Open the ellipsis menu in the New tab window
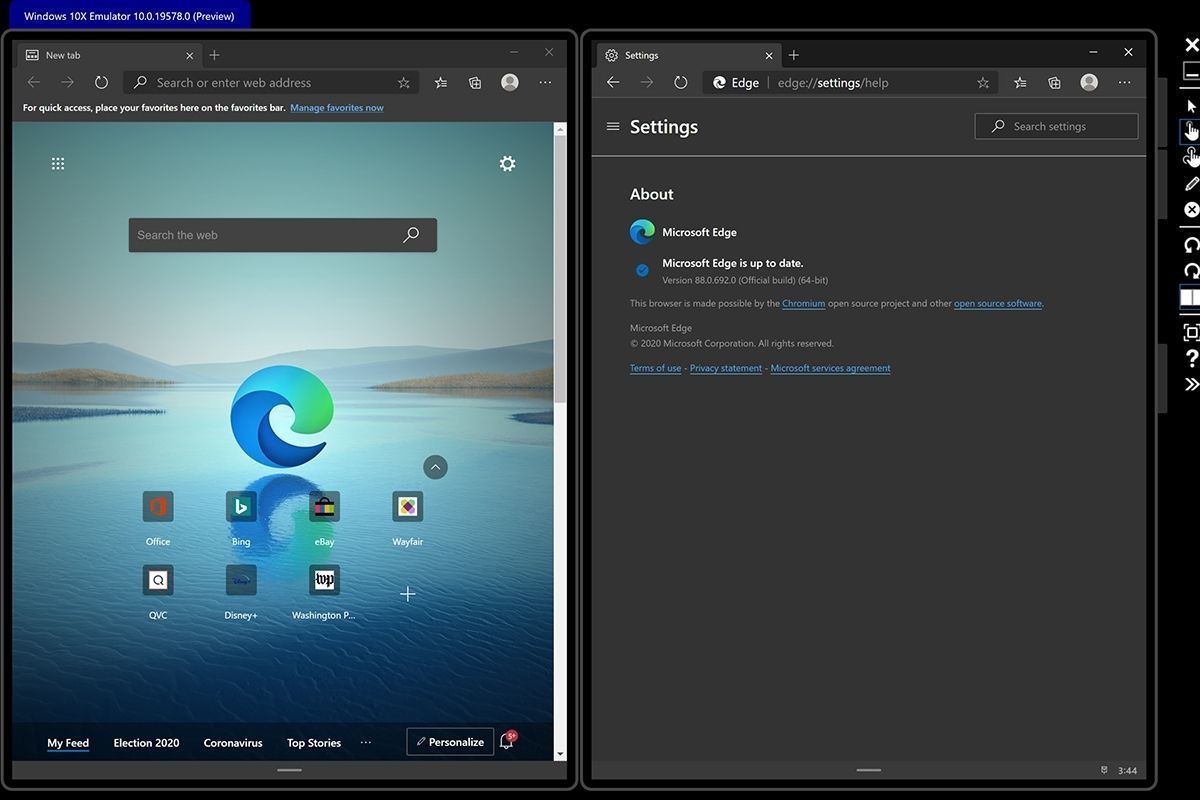The image size is (1200, 800). point(545,83)
